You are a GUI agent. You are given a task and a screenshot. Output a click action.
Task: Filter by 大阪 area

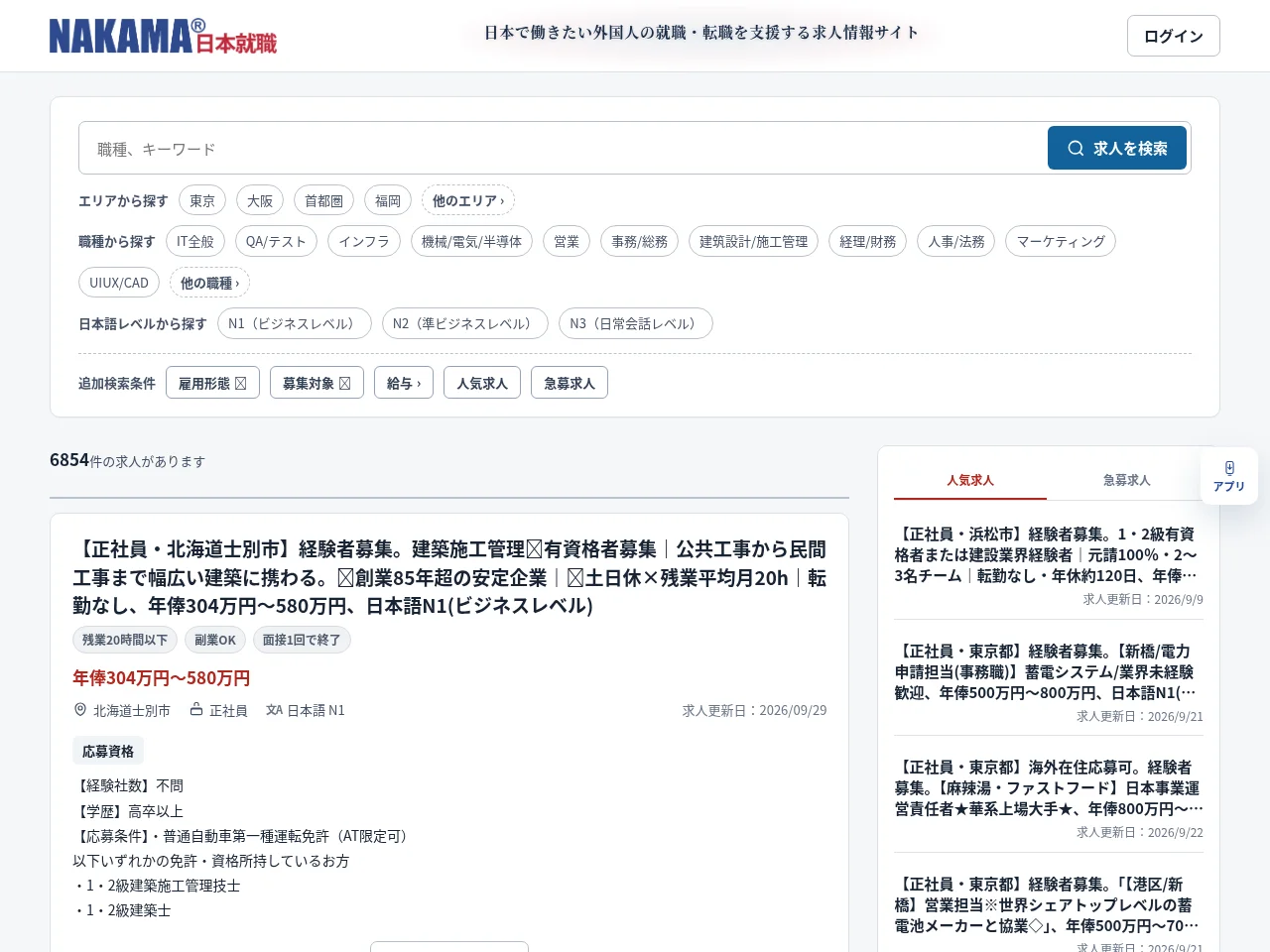coord(260,200)
